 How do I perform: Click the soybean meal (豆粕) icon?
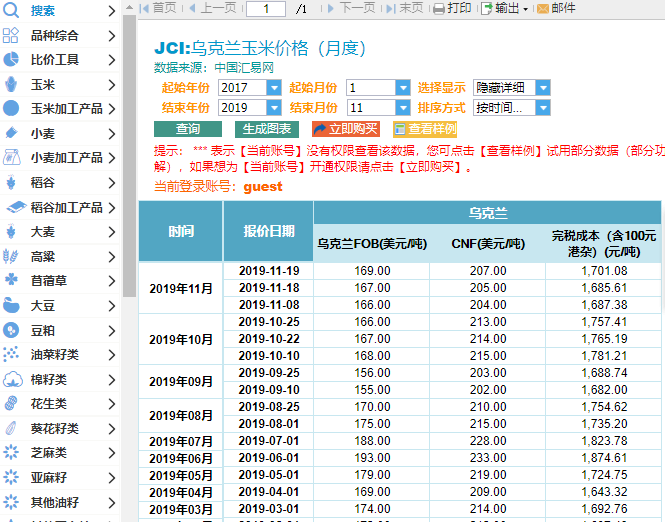click(11, 330)
